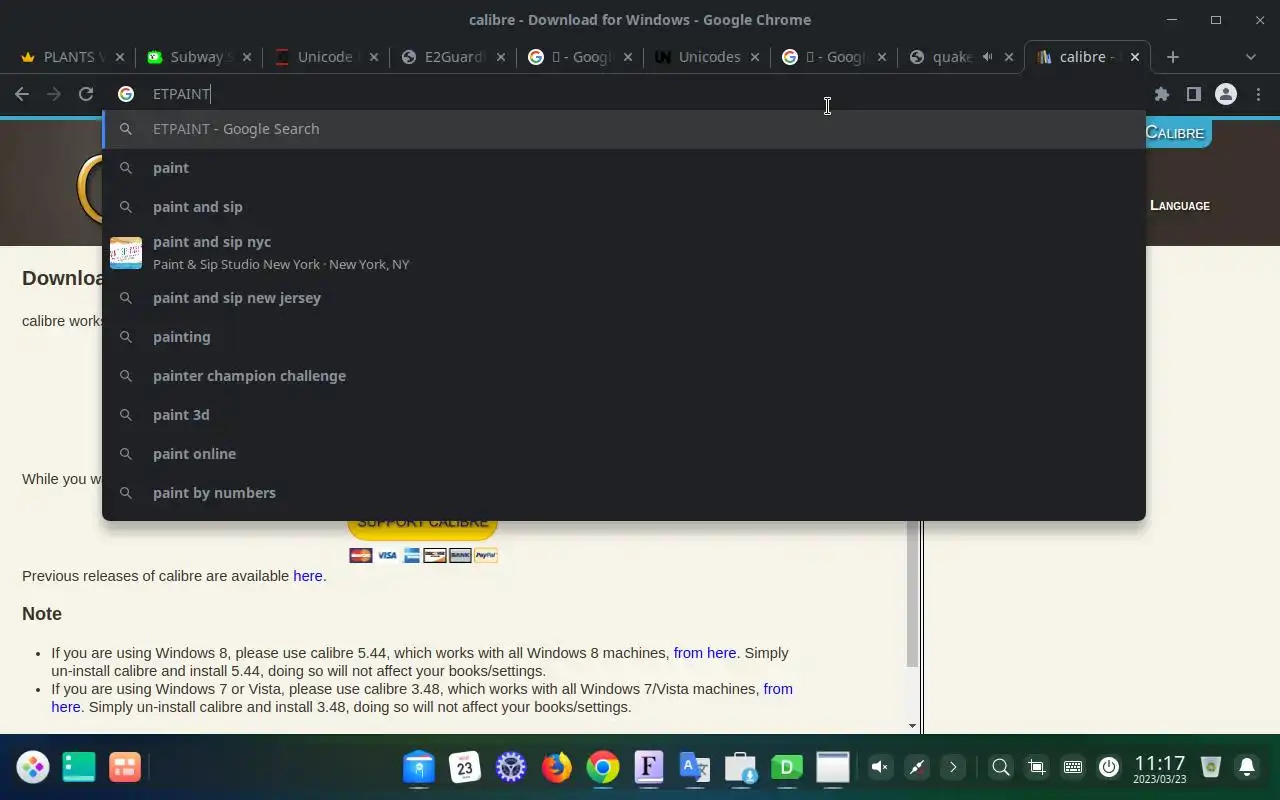Select the 'ETPAINT - Google Search' suggestion

tap(624, 129)
